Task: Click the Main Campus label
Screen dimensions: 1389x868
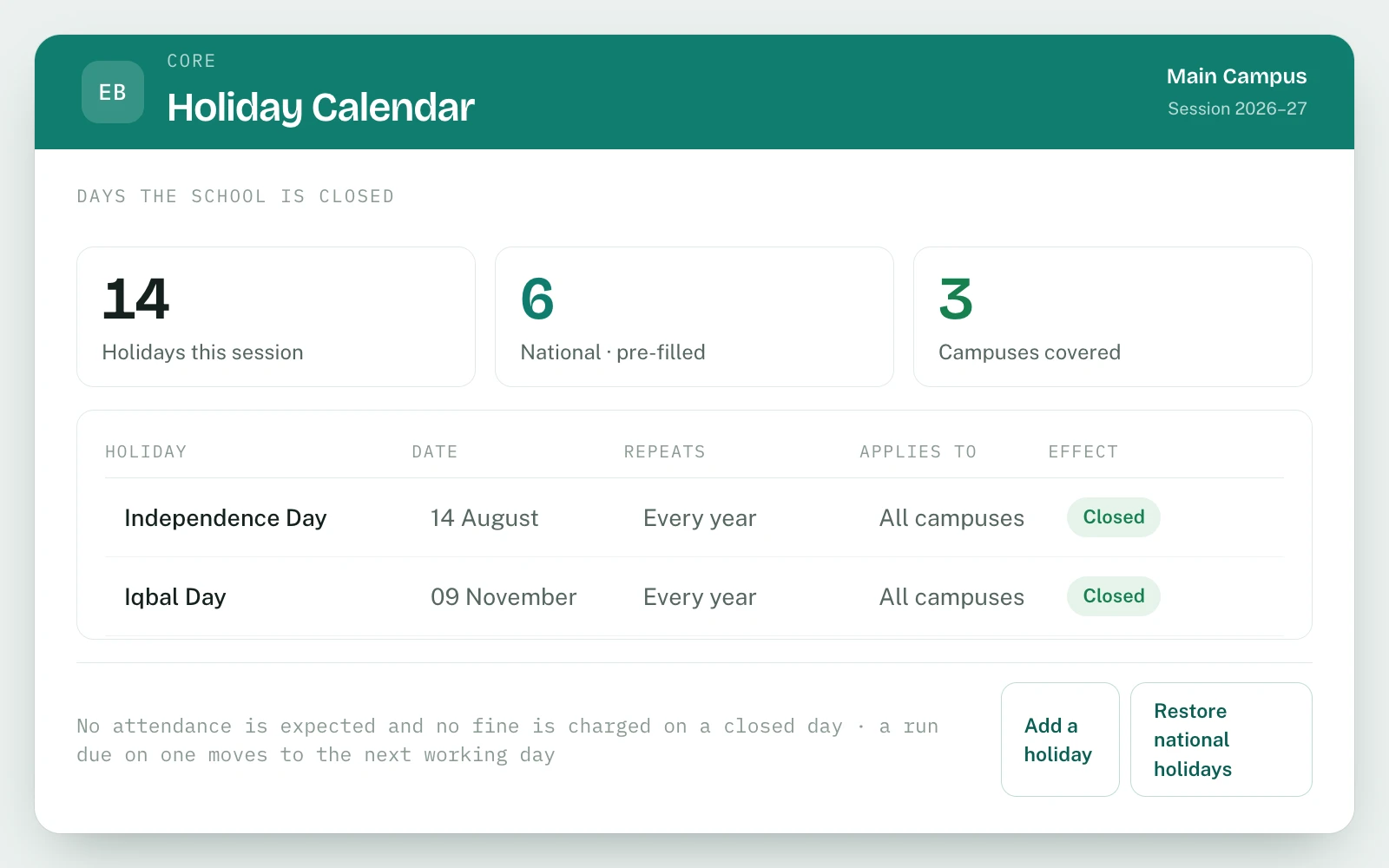Action: [x=1236, y=76]
